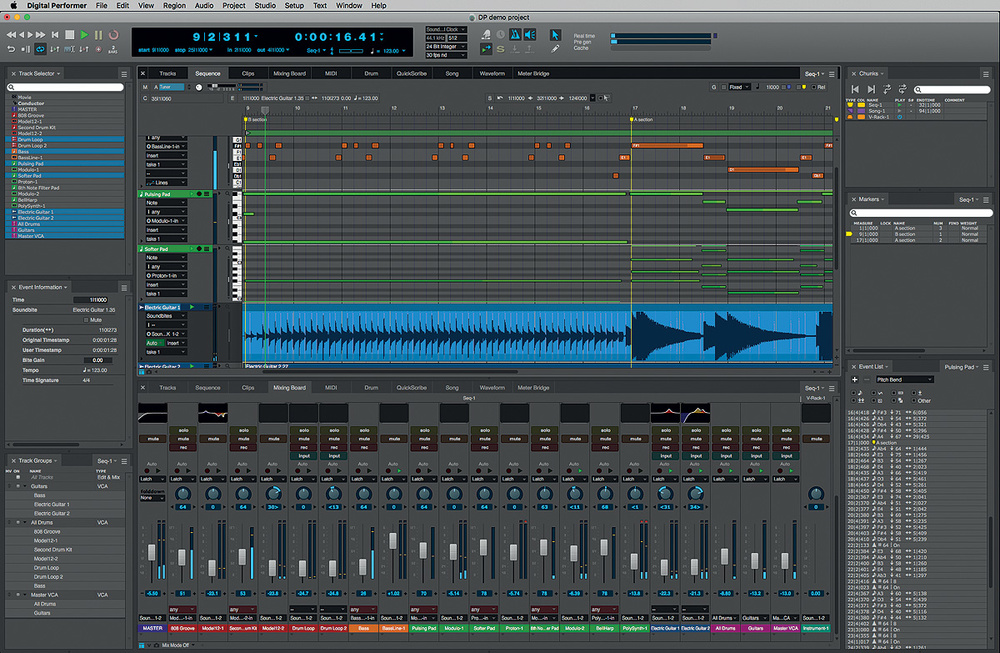Open the Track Selector panel menu icon
The width and height of the screenshot is (1000, 653).
pos(124,74)
